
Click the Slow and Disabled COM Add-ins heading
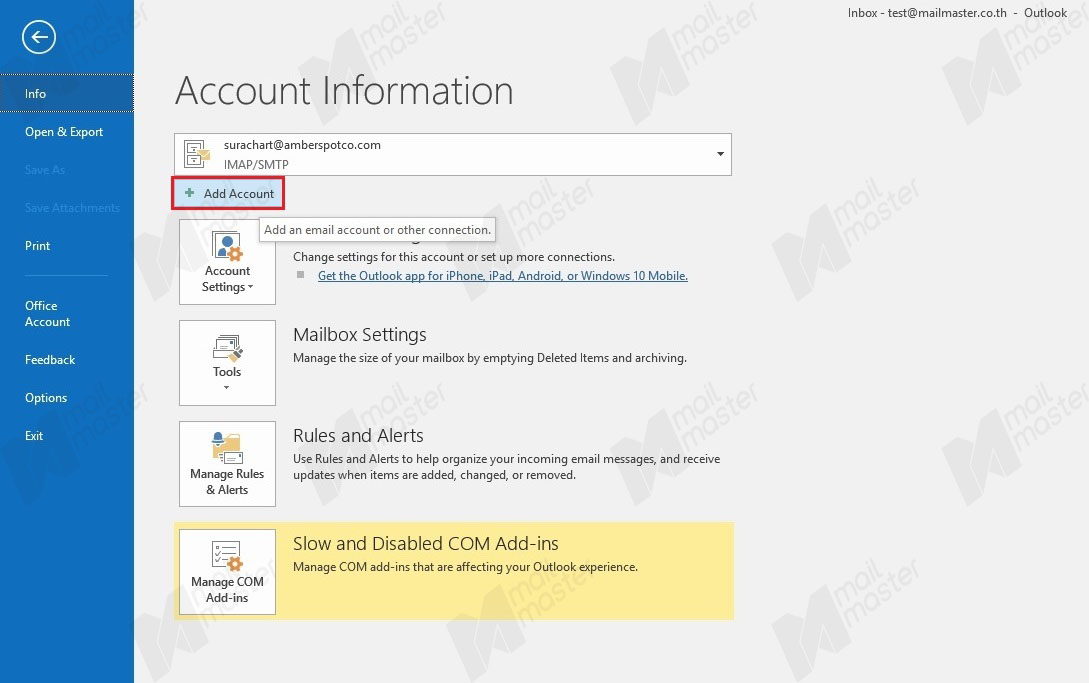click(x=426, y=543)
